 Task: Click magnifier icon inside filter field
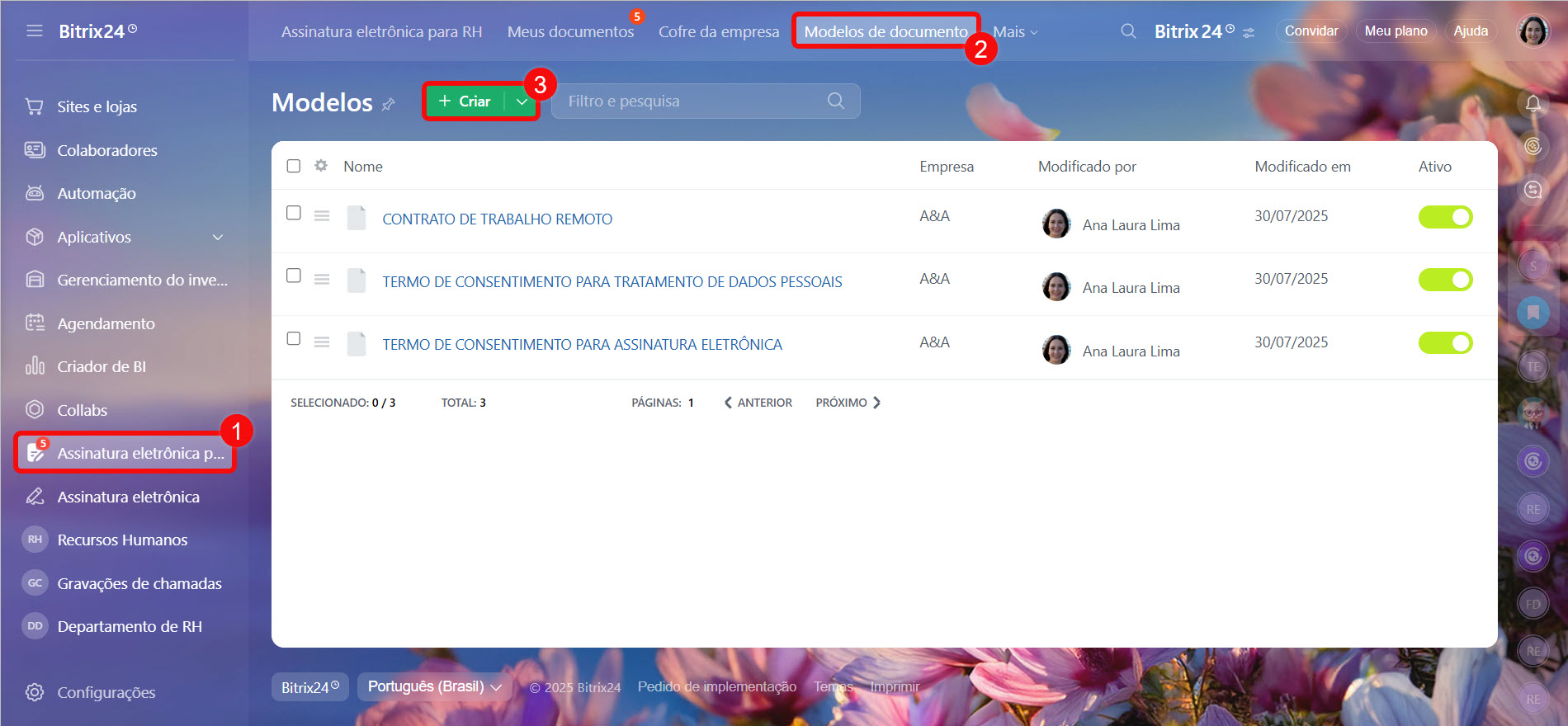(x=836, y=101)
